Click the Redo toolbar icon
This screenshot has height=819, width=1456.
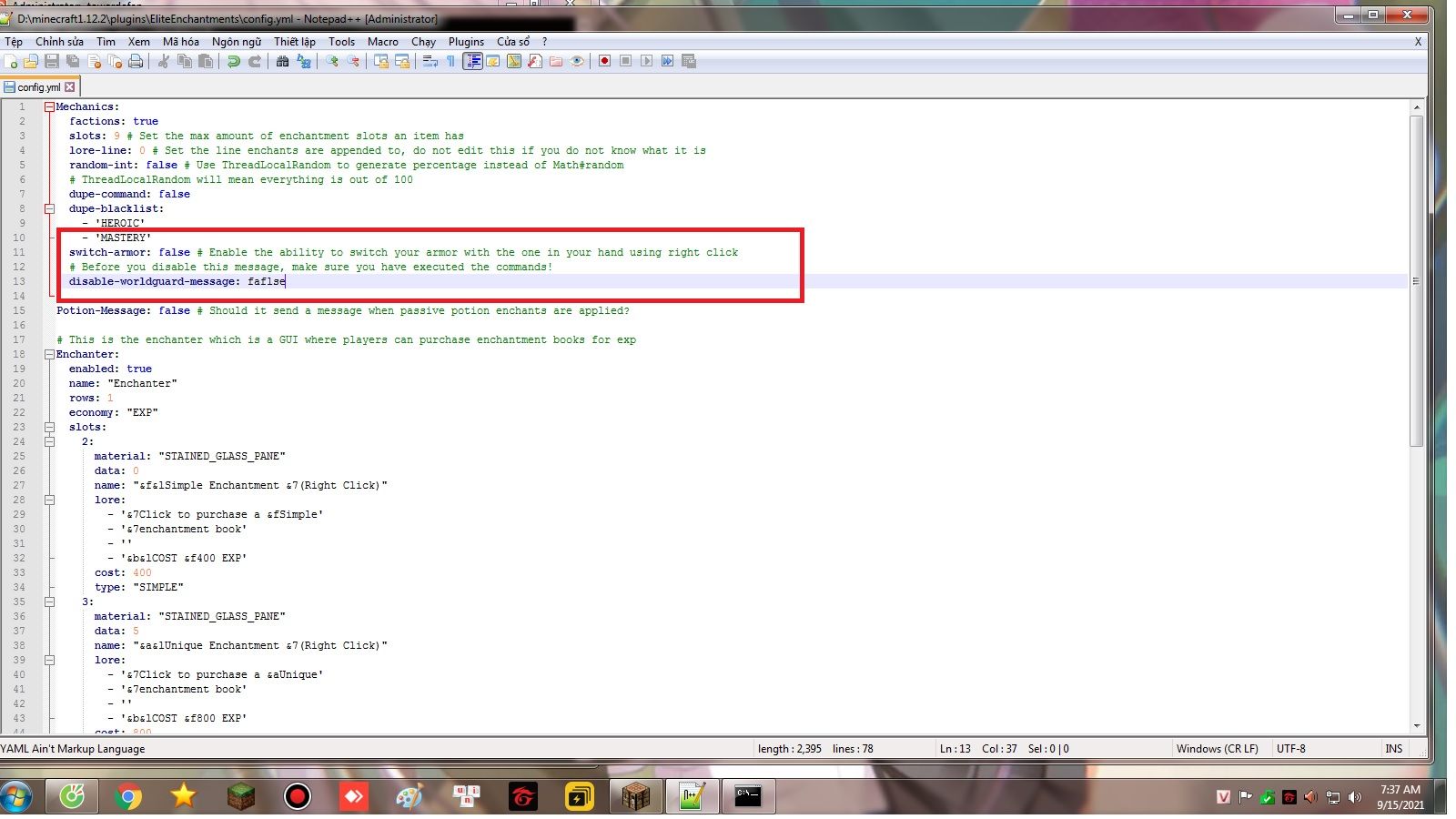(255, 61)
